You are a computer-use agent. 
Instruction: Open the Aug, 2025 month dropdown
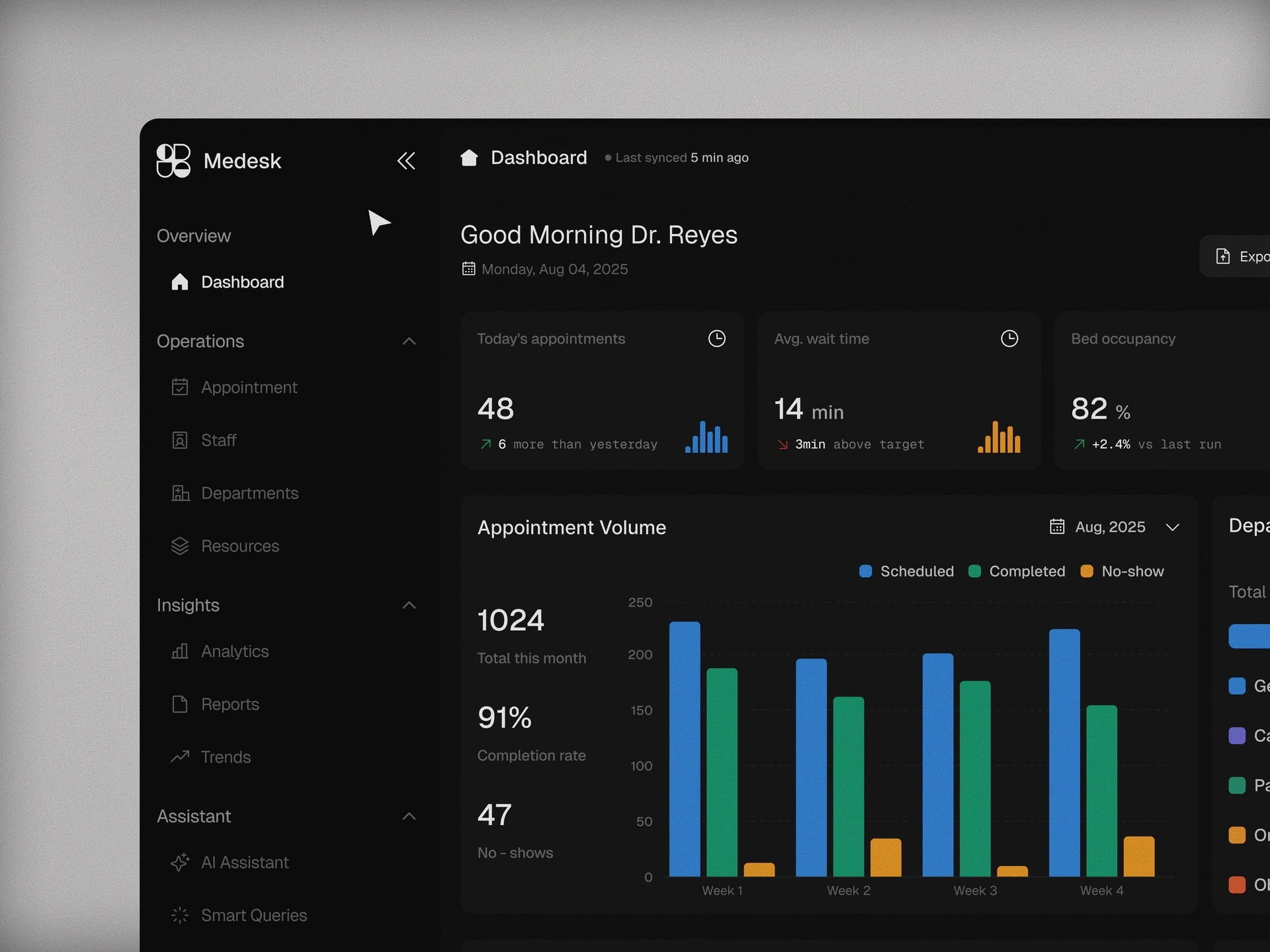(x=1115, y=527)
